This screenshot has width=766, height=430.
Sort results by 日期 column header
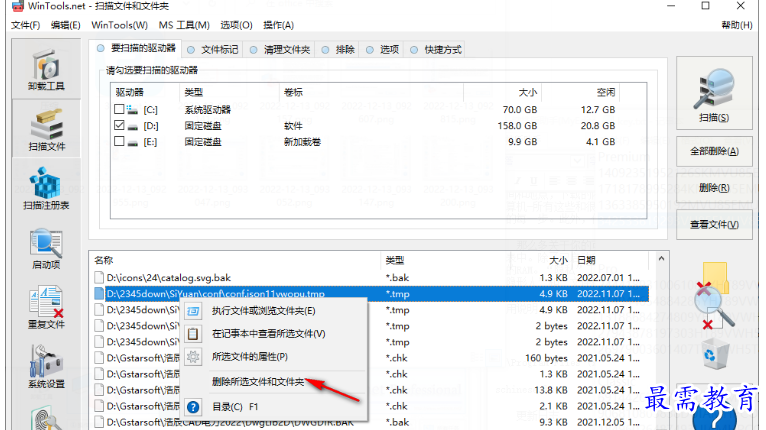click(x=611, y=260)
